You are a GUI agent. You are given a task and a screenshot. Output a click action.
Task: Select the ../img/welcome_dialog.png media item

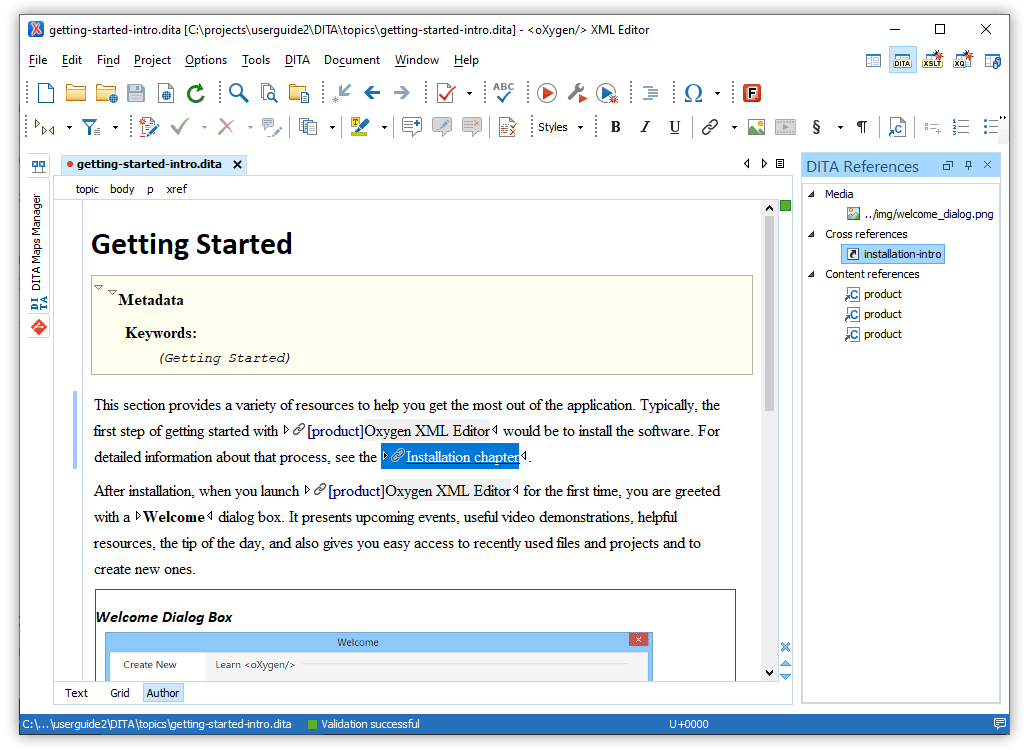920,214
